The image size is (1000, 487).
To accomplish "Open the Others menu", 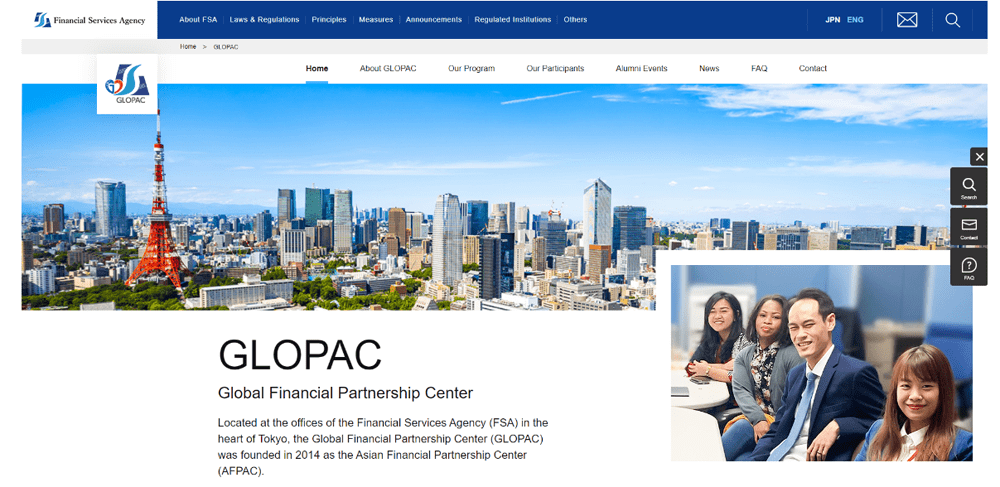I will click(x=575, y=20).
